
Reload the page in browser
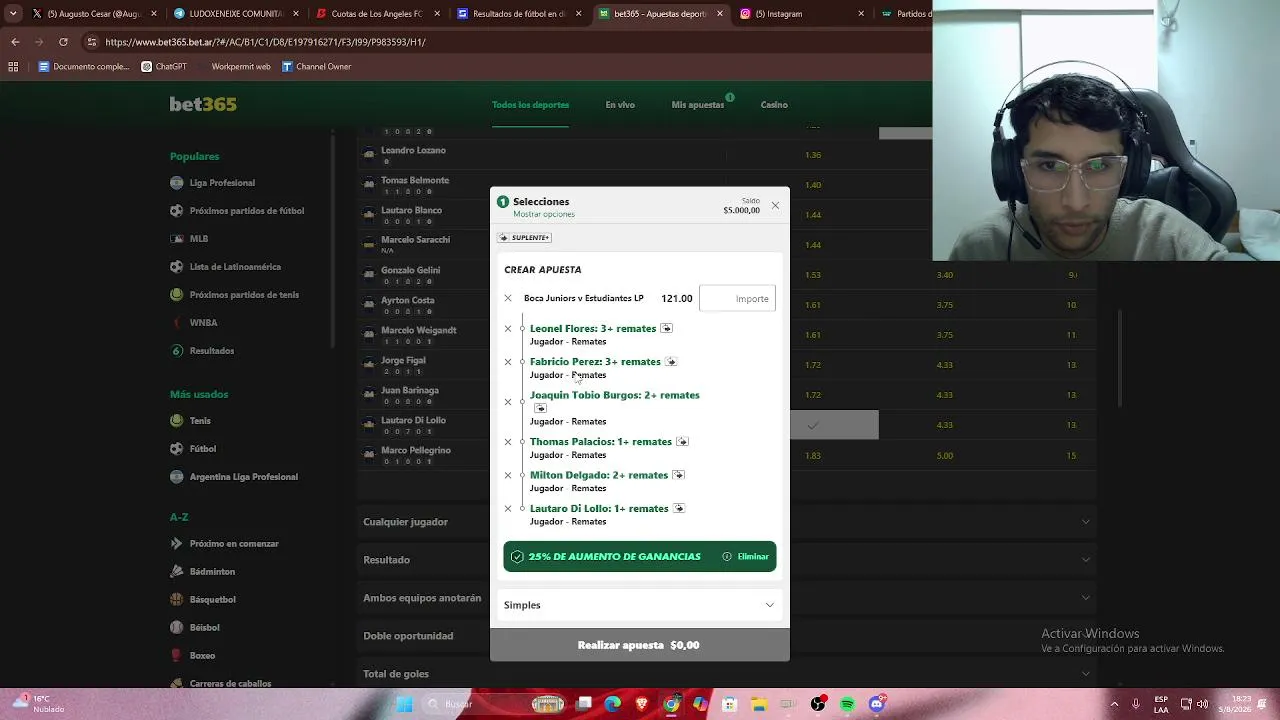click(63, 42)
